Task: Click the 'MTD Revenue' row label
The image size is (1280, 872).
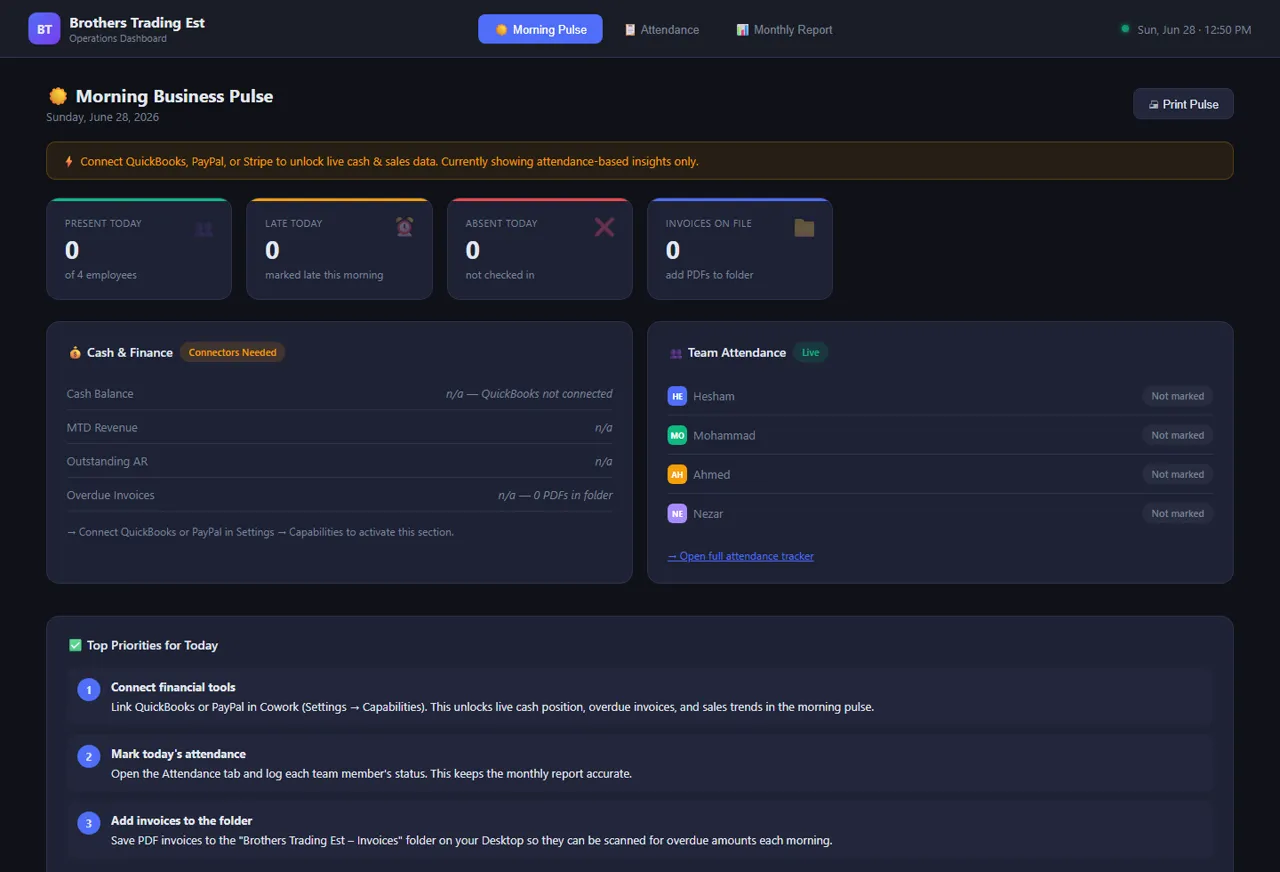Action: (x=102, y=428)
